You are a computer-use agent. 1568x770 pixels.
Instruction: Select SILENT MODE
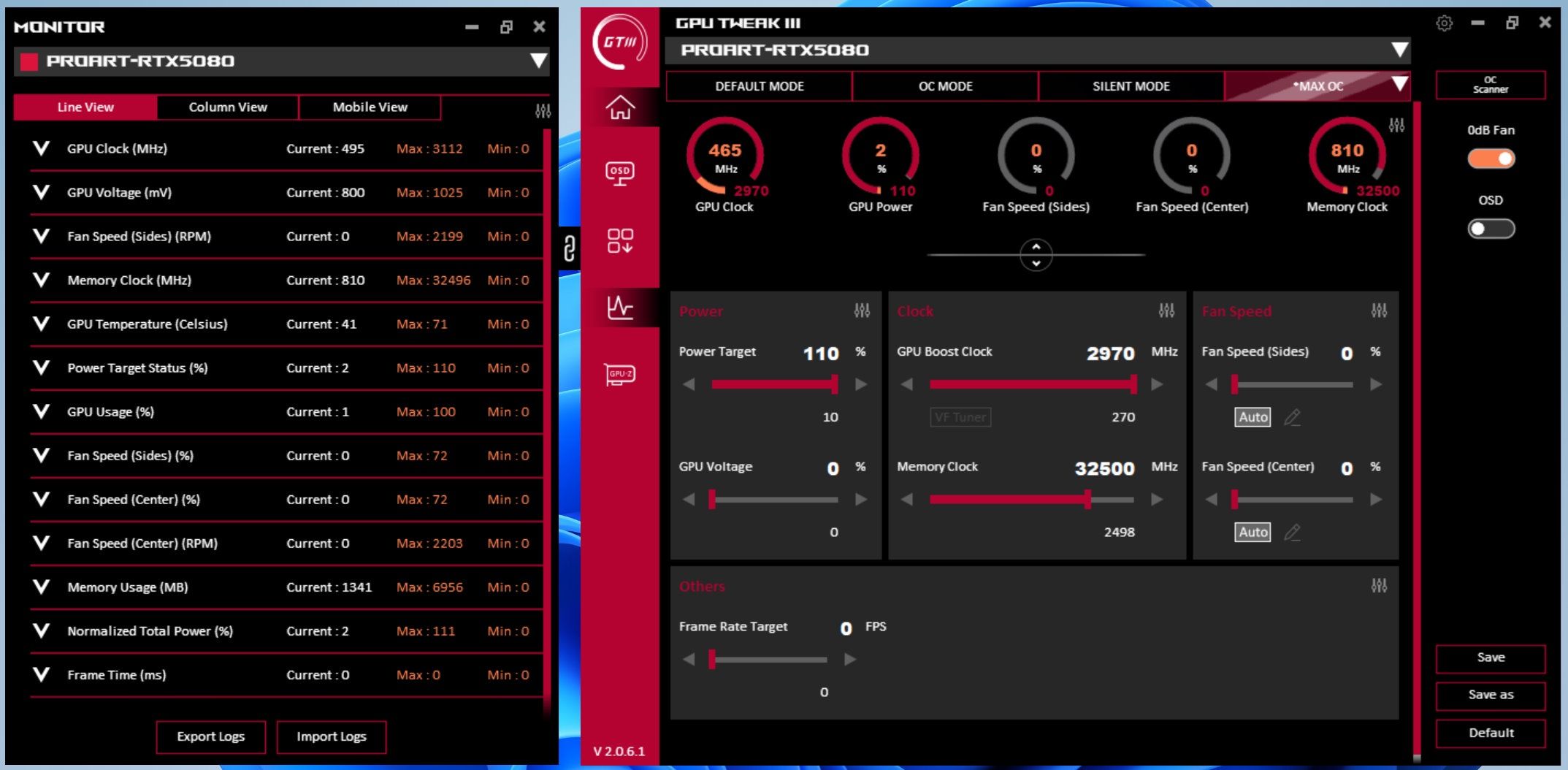[1131, 86]
